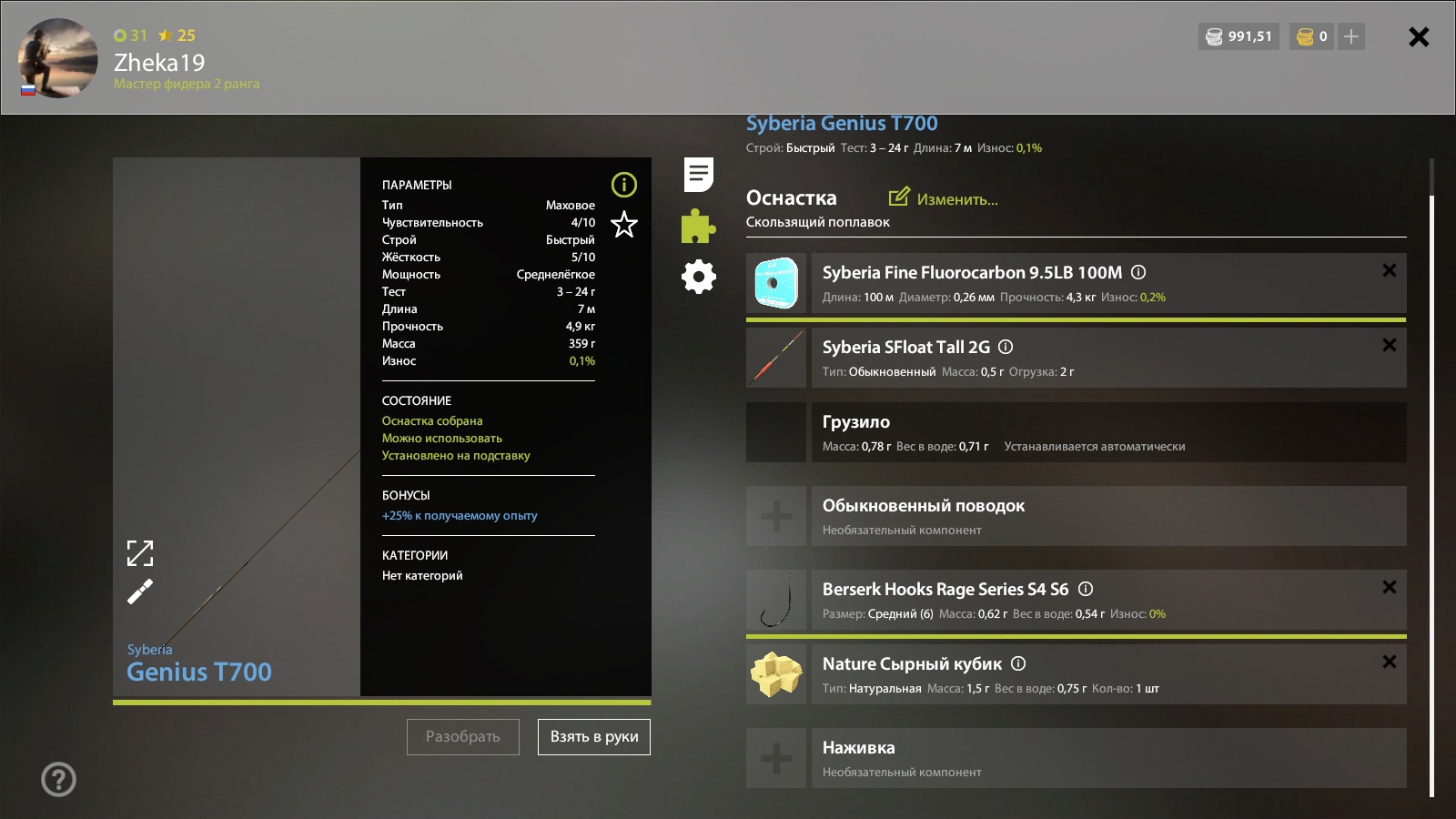Click the Syberia Genius T700 title
Viewport: 1456px width, 819px height.
coord(842,124)
